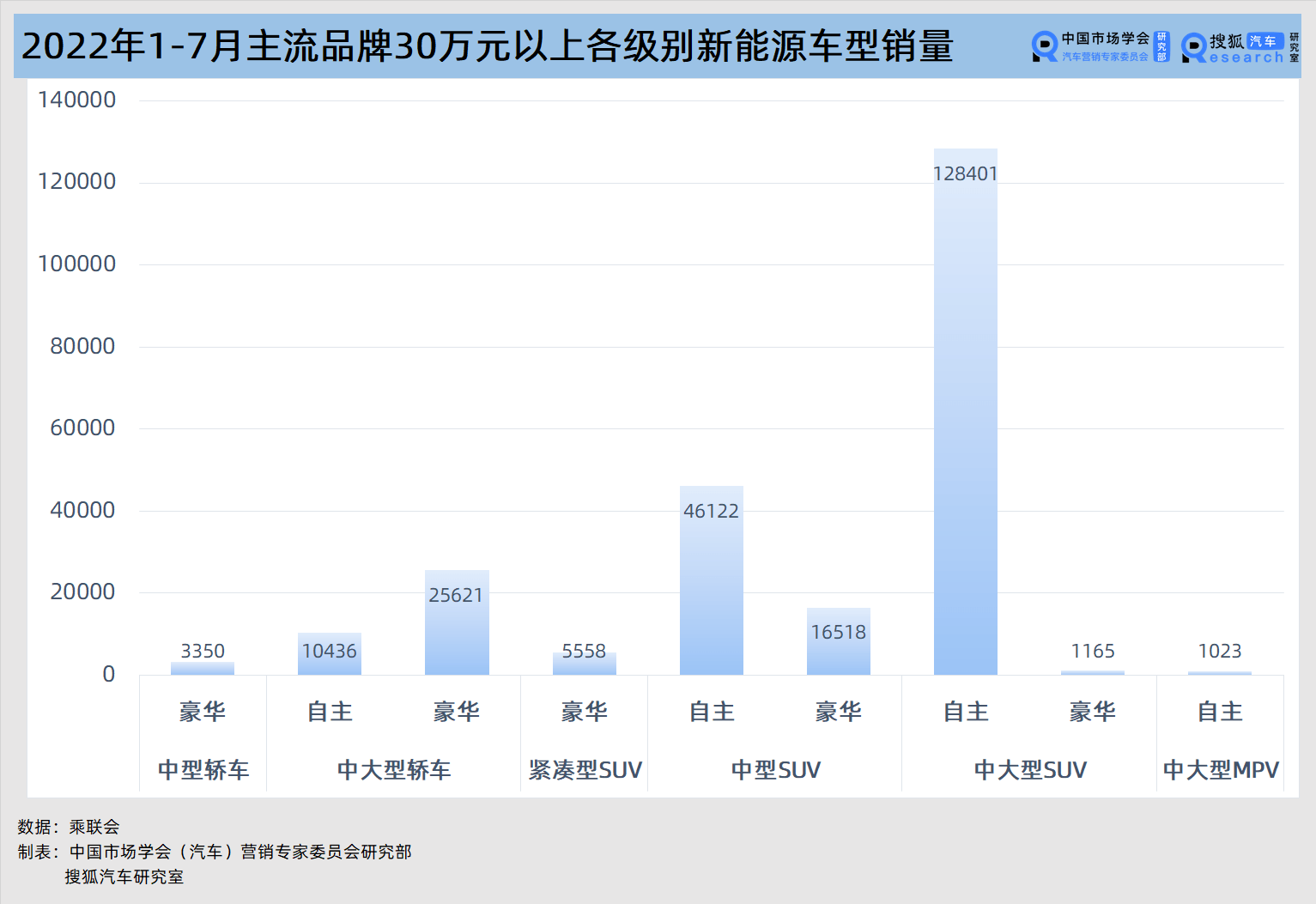The image size is (1316, 904).
Task: Click the 中大型MPV category label
Action: pos(1221,770)
